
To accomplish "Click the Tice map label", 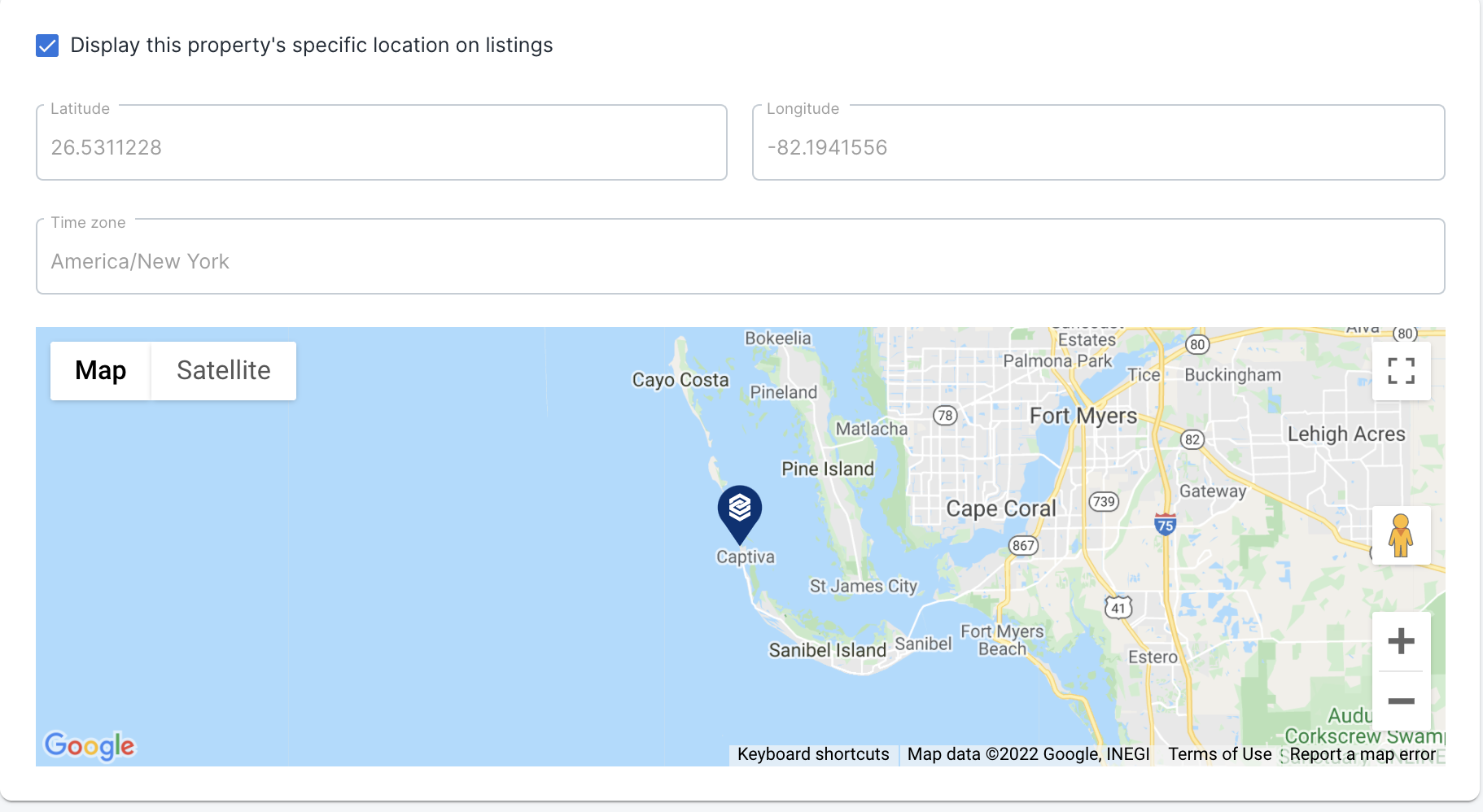I will pyautogui.click(x=1144, y=375).
